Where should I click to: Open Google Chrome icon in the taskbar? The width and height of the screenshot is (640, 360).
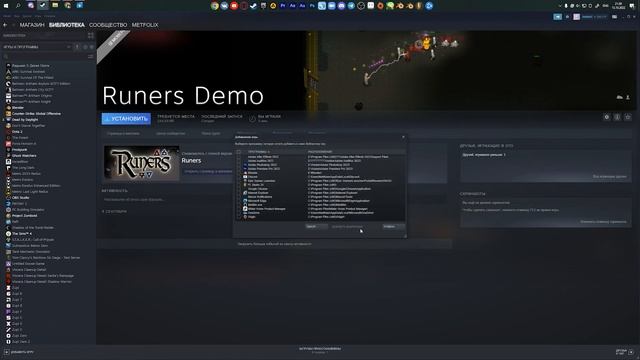215,6
